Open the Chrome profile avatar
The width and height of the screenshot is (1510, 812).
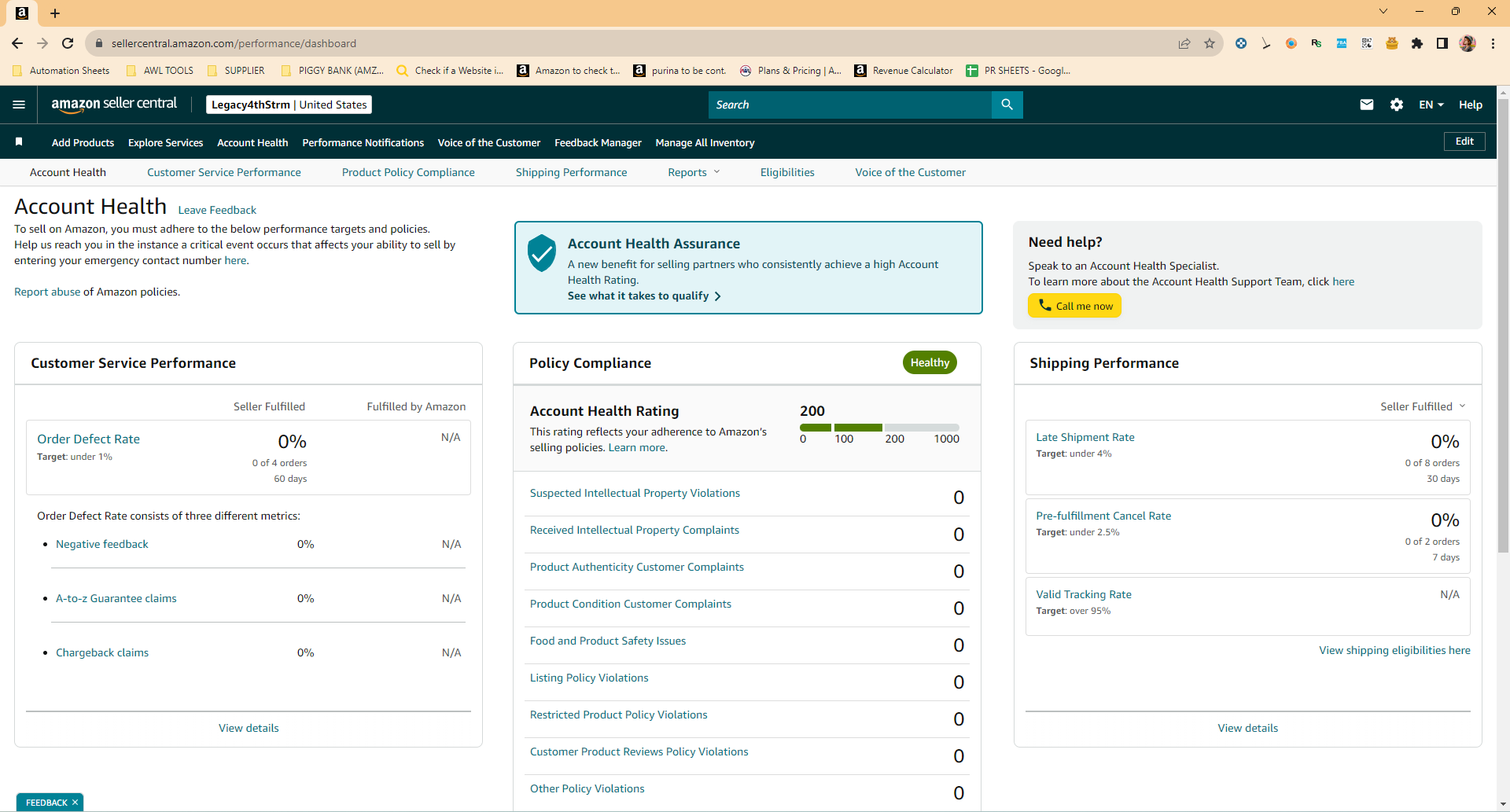[1468, 43]
